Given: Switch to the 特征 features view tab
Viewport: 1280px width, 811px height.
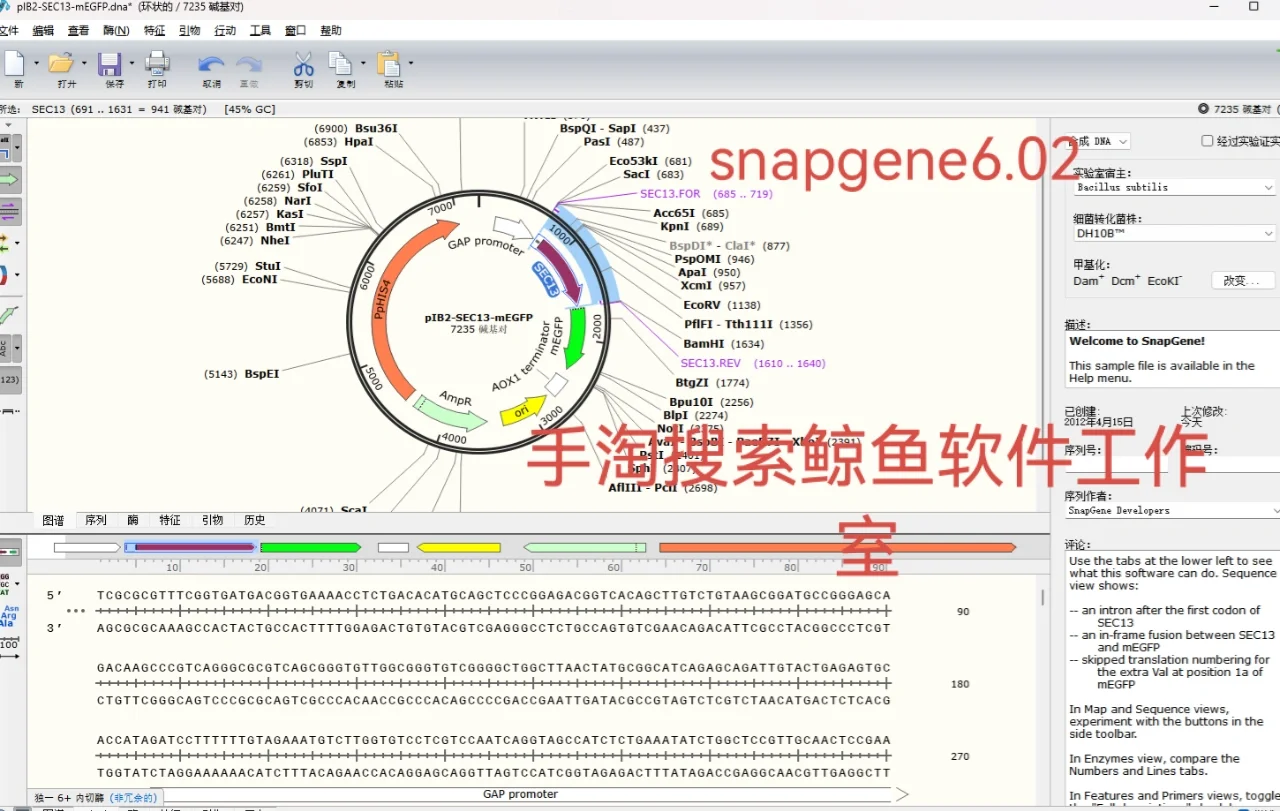Looking at the screenshot, I should 170,520.
